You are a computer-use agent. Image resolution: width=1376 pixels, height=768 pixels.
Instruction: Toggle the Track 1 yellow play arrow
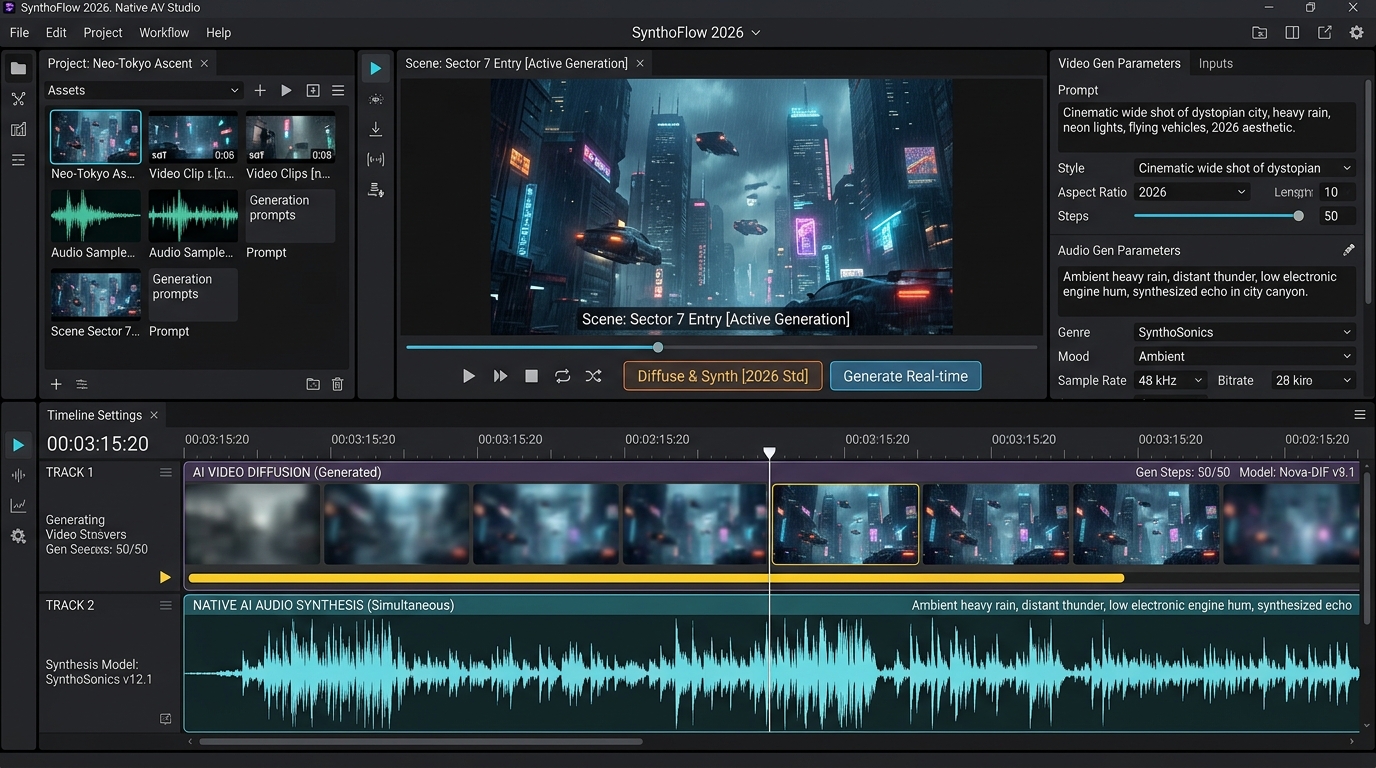point(165,577)
